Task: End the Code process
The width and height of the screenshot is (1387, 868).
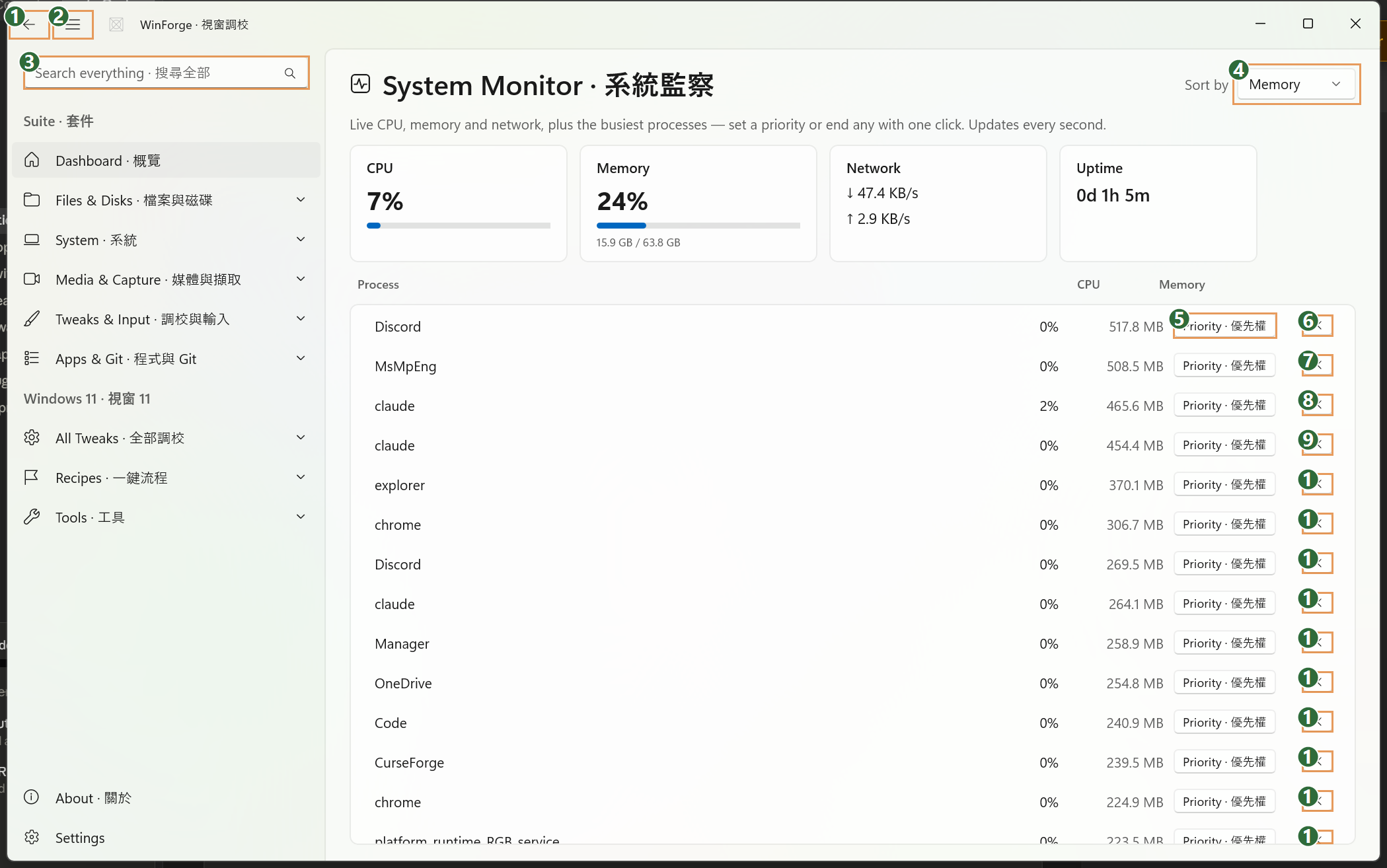Action: click(x=1318, y=722)
